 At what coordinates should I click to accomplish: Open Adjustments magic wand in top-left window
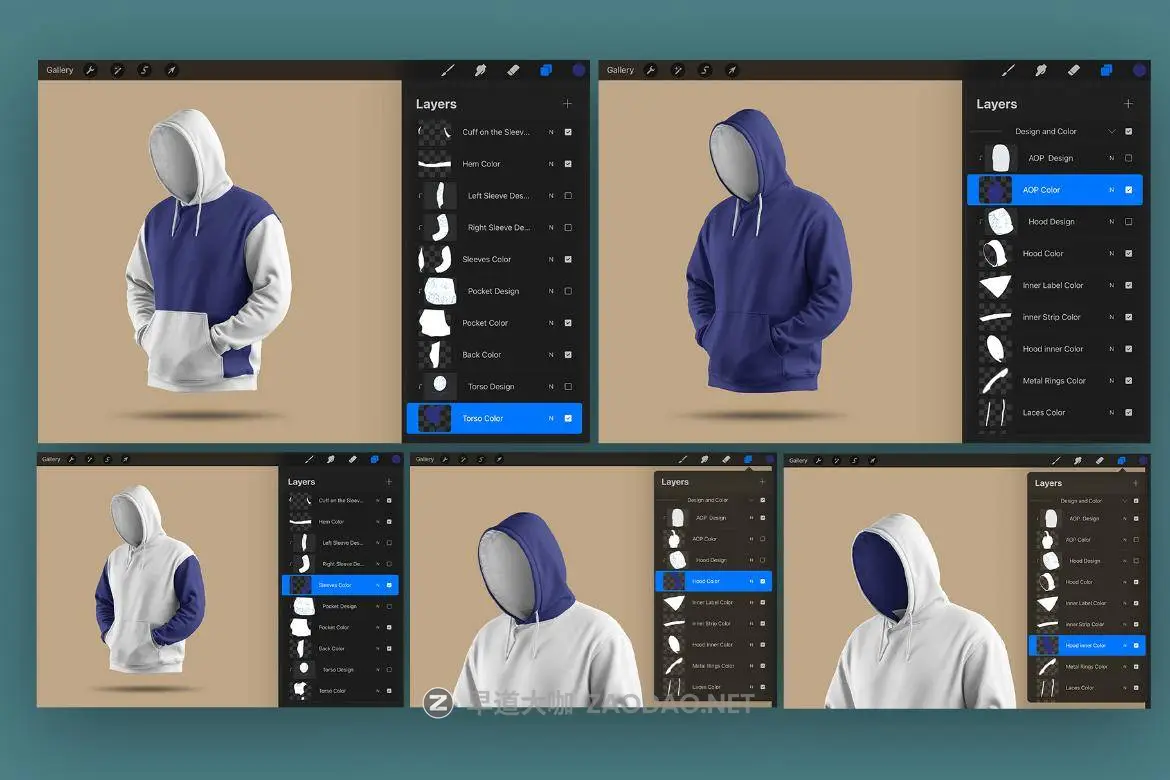pos(117,70)
